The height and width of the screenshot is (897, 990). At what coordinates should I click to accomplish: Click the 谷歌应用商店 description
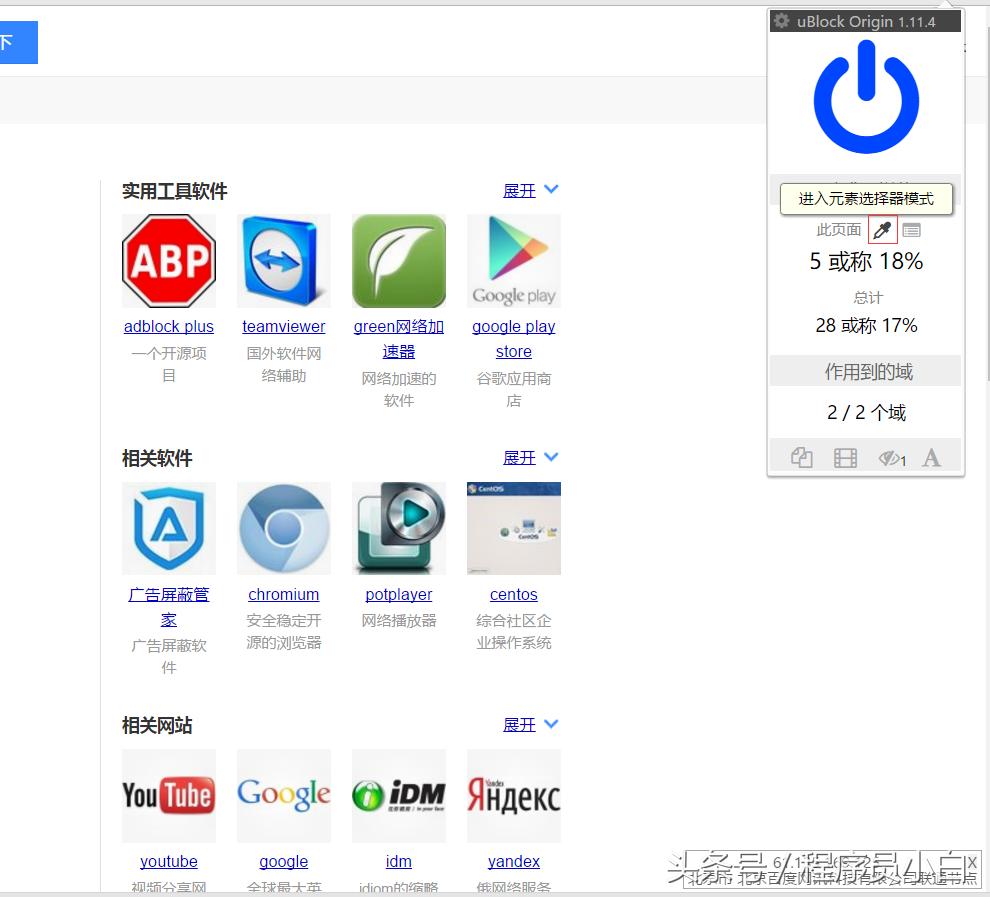pyautogui.click(x=513, y=389)
